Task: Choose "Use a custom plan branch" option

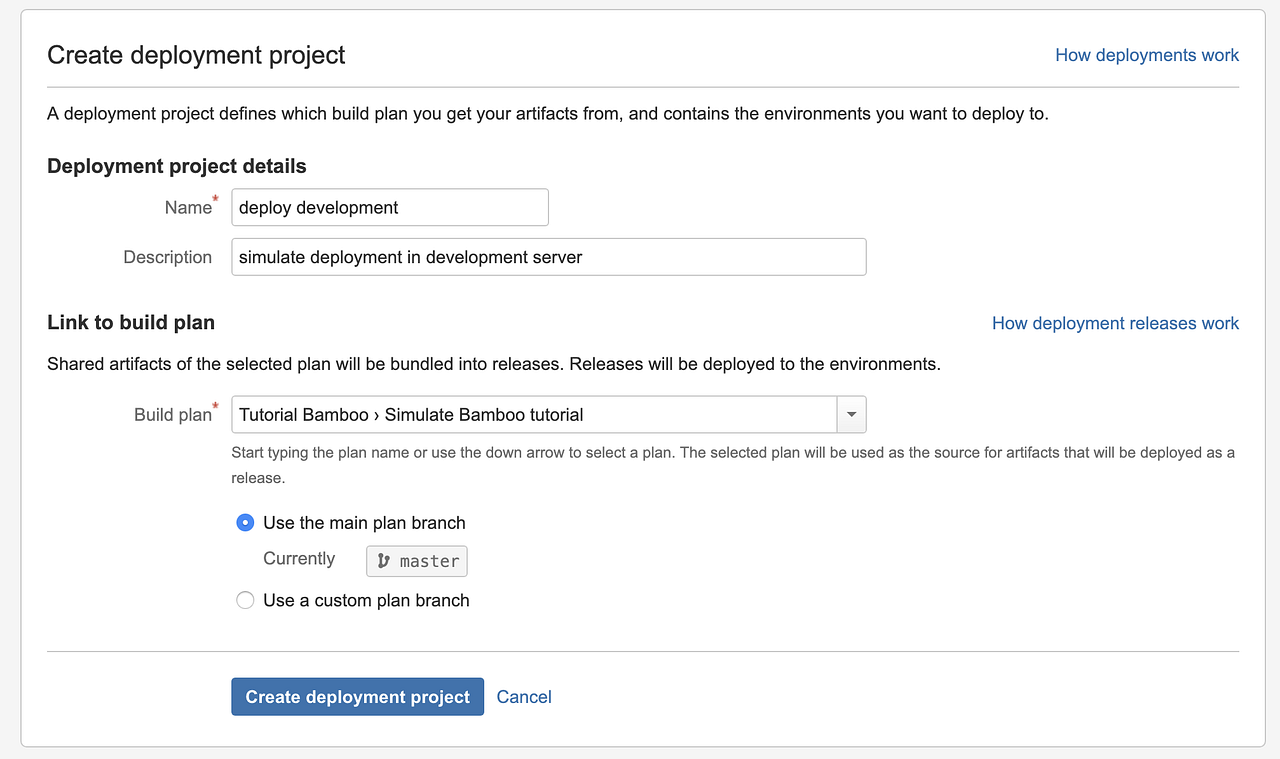Action: [x=245, y=600]
